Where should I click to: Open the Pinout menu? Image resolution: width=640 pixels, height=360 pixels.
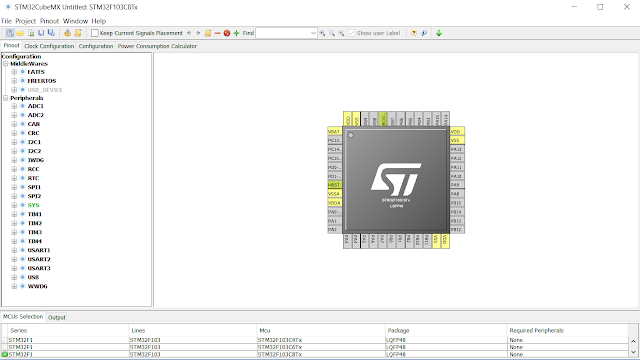(x=49, y=21)
